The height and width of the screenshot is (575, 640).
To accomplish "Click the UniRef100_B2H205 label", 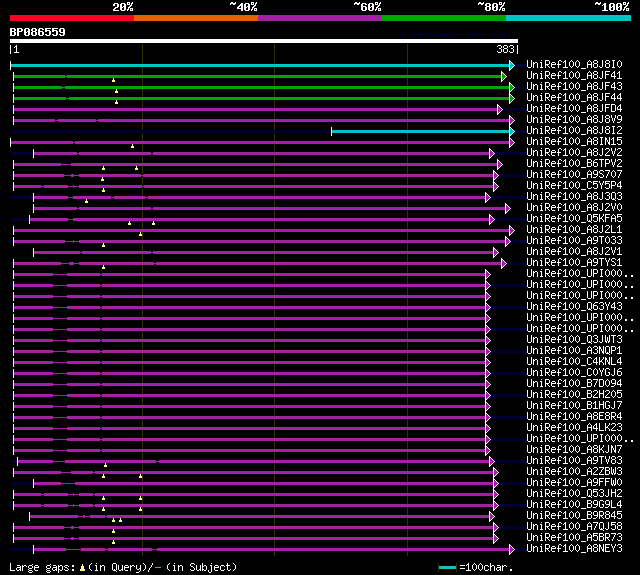I will (574, 395).
